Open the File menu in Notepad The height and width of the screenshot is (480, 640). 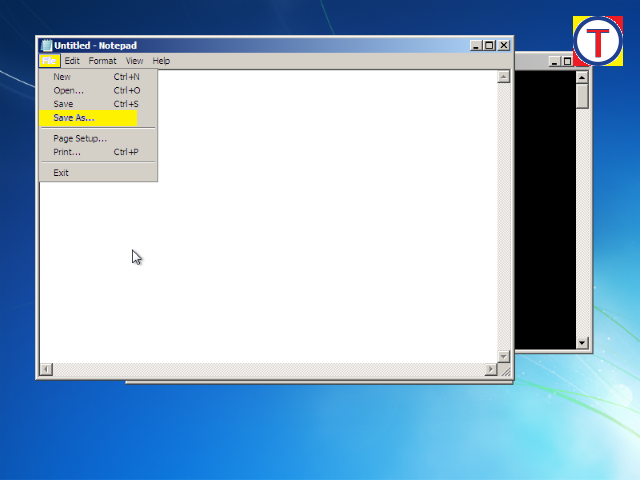click(49, 61)
